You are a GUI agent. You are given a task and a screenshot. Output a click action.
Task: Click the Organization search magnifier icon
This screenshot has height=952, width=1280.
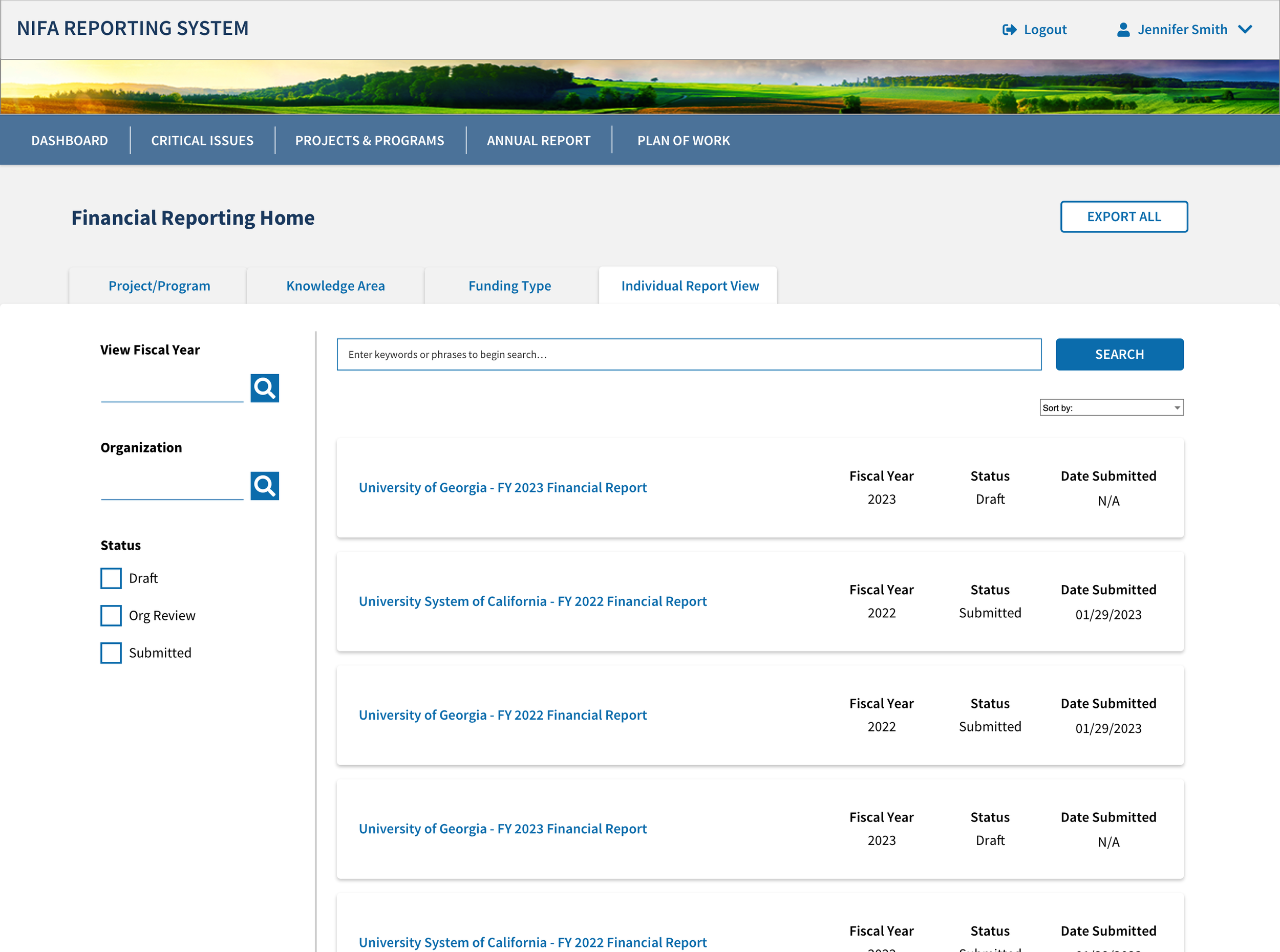(265, 486)
